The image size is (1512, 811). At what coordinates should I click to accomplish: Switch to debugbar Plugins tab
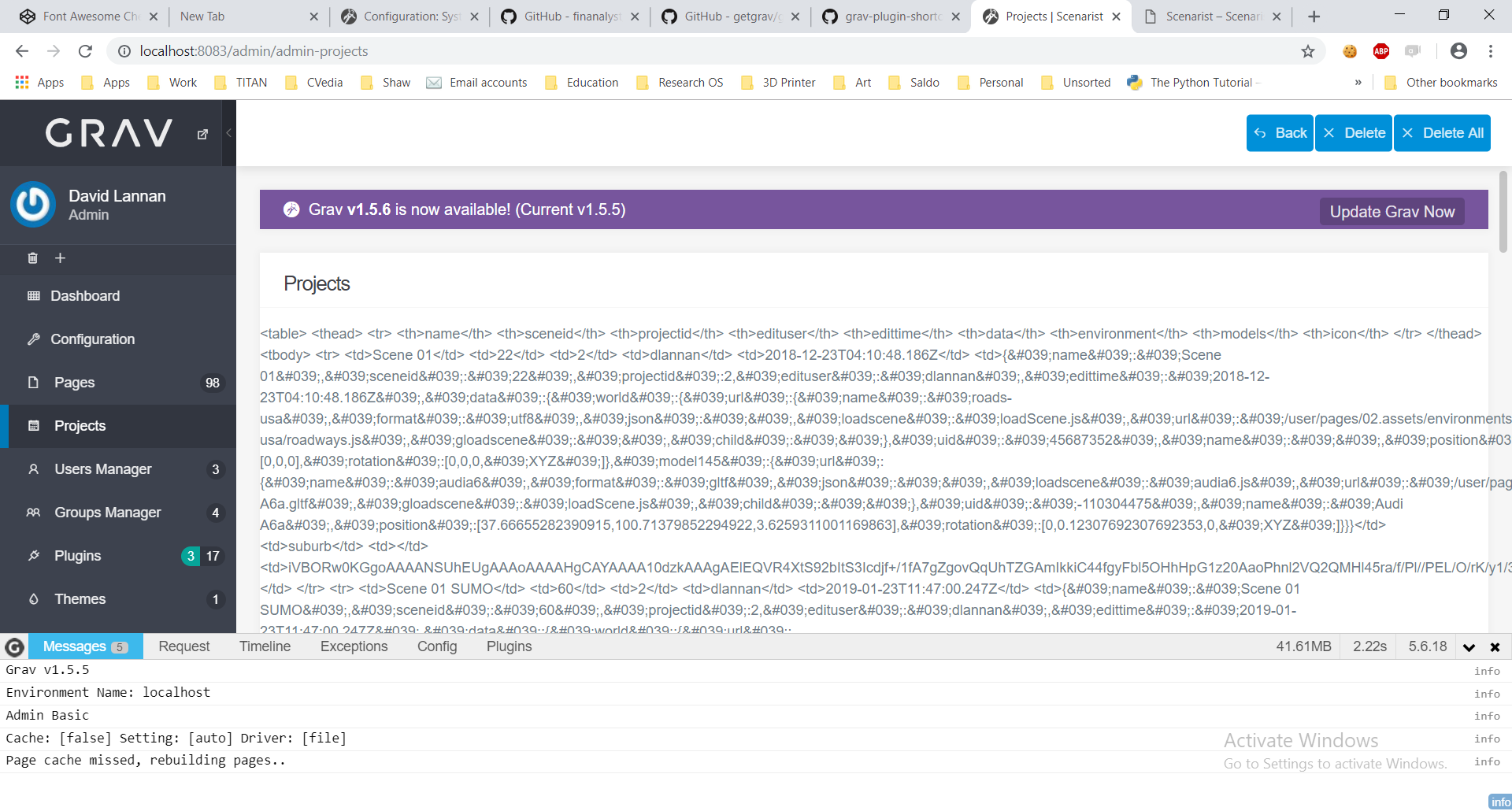tap(509, 646)
